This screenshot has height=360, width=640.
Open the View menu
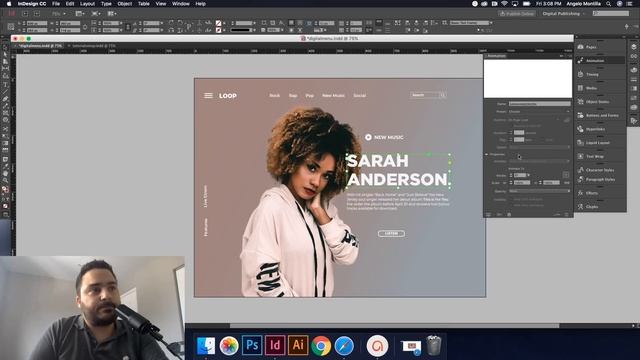(x=161, y=4)
